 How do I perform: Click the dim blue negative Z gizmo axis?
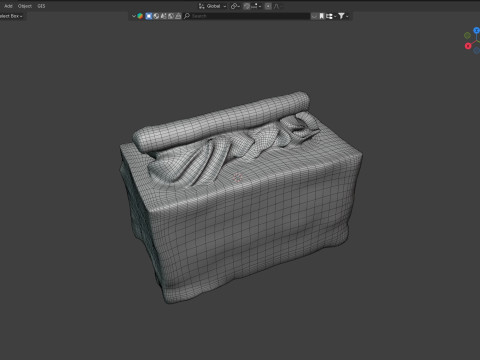pos(477,51)
